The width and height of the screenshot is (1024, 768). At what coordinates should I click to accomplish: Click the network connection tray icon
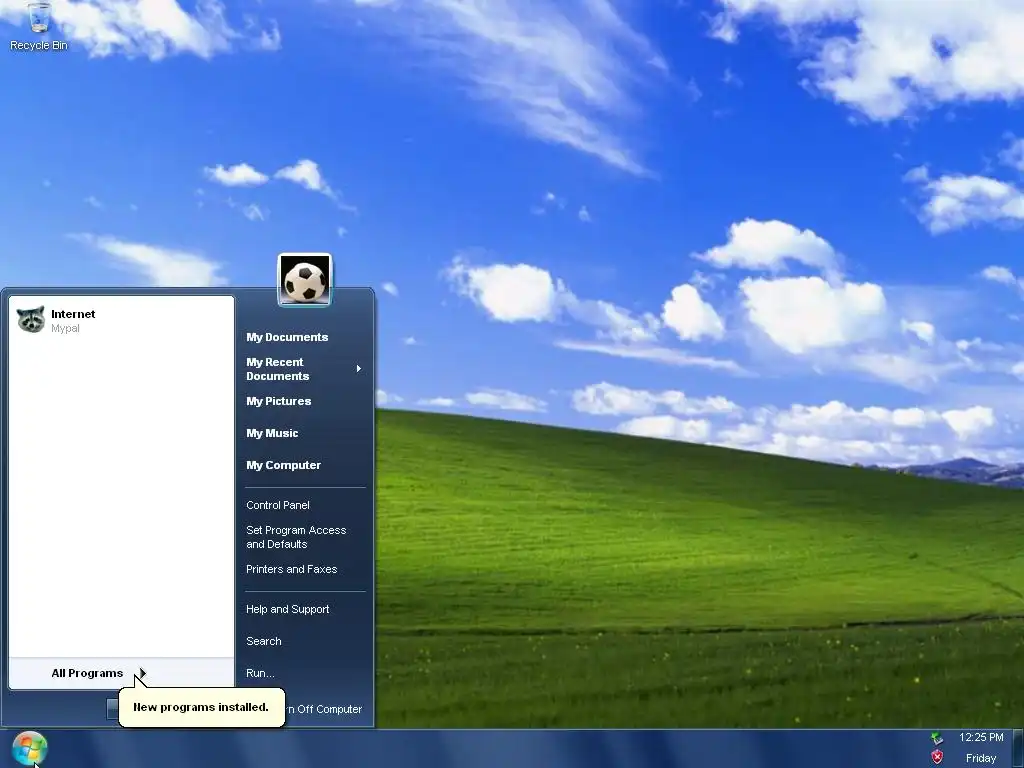pos(937,738)
